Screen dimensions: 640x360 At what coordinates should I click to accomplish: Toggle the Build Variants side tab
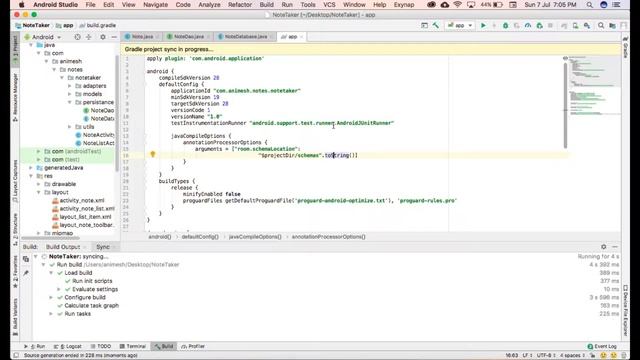click(15, 318)
